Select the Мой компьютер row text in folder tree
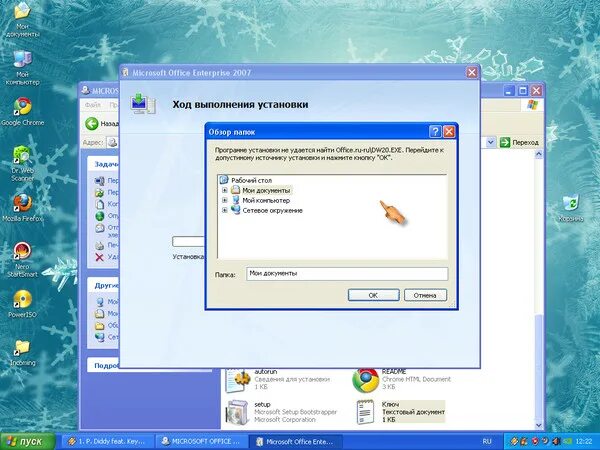600x450 pixels. coord(266,200)
